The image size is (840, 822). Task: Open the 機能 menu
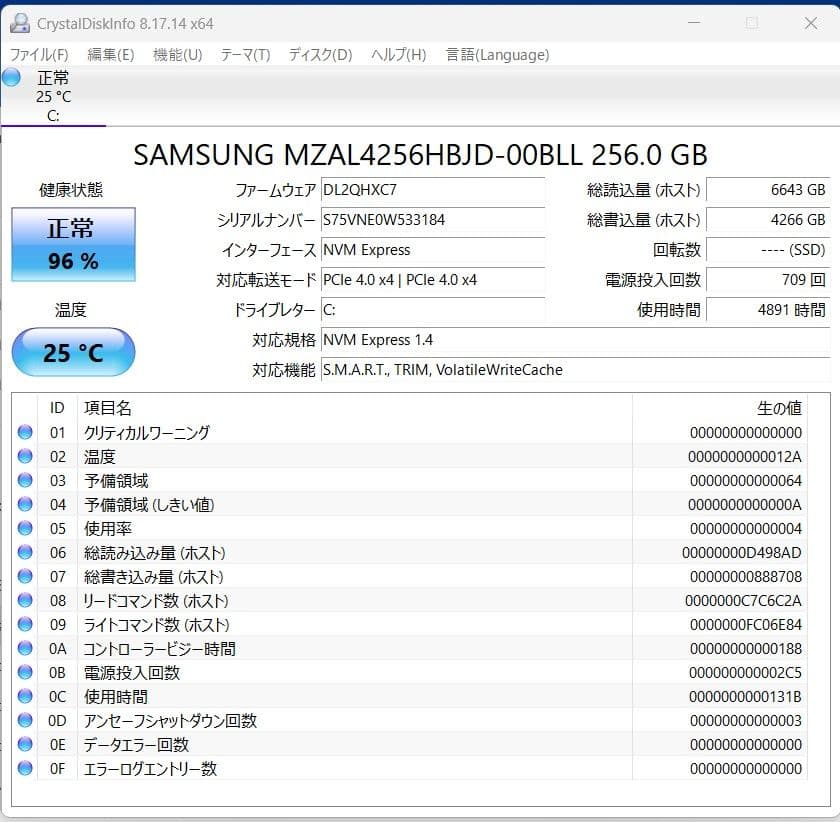(176, 55)
